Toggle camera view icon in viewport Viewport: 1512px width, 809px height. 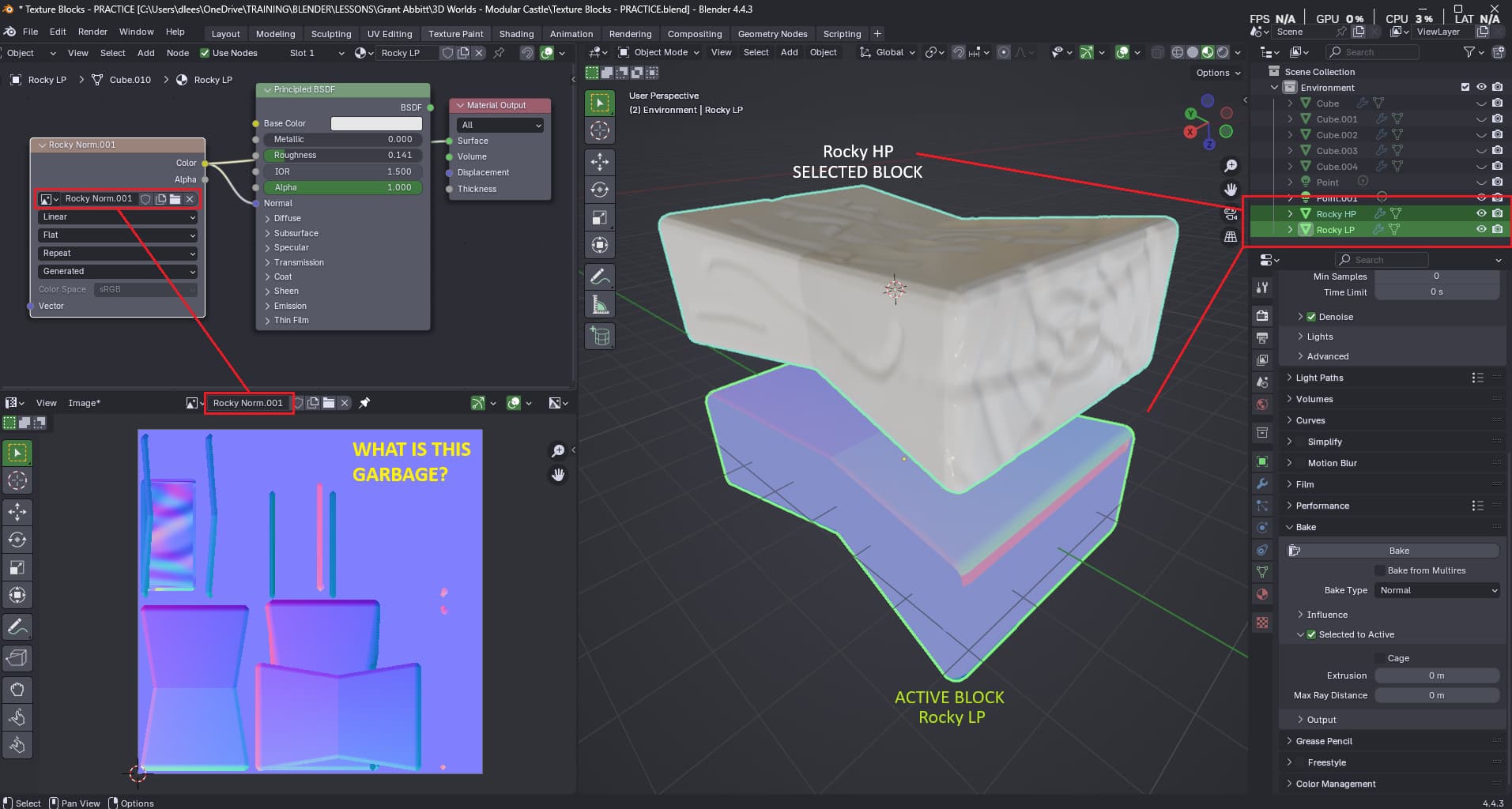[x=1231, y=213]
